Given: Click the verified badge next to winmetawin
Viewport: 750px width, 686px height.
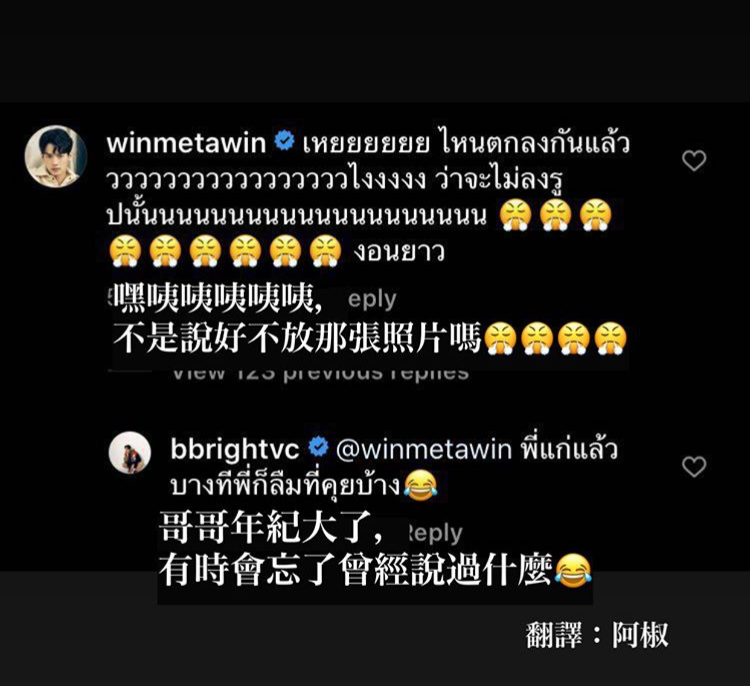Looking at the screenshot, I should pyautogui.click(x=284, y=142).
